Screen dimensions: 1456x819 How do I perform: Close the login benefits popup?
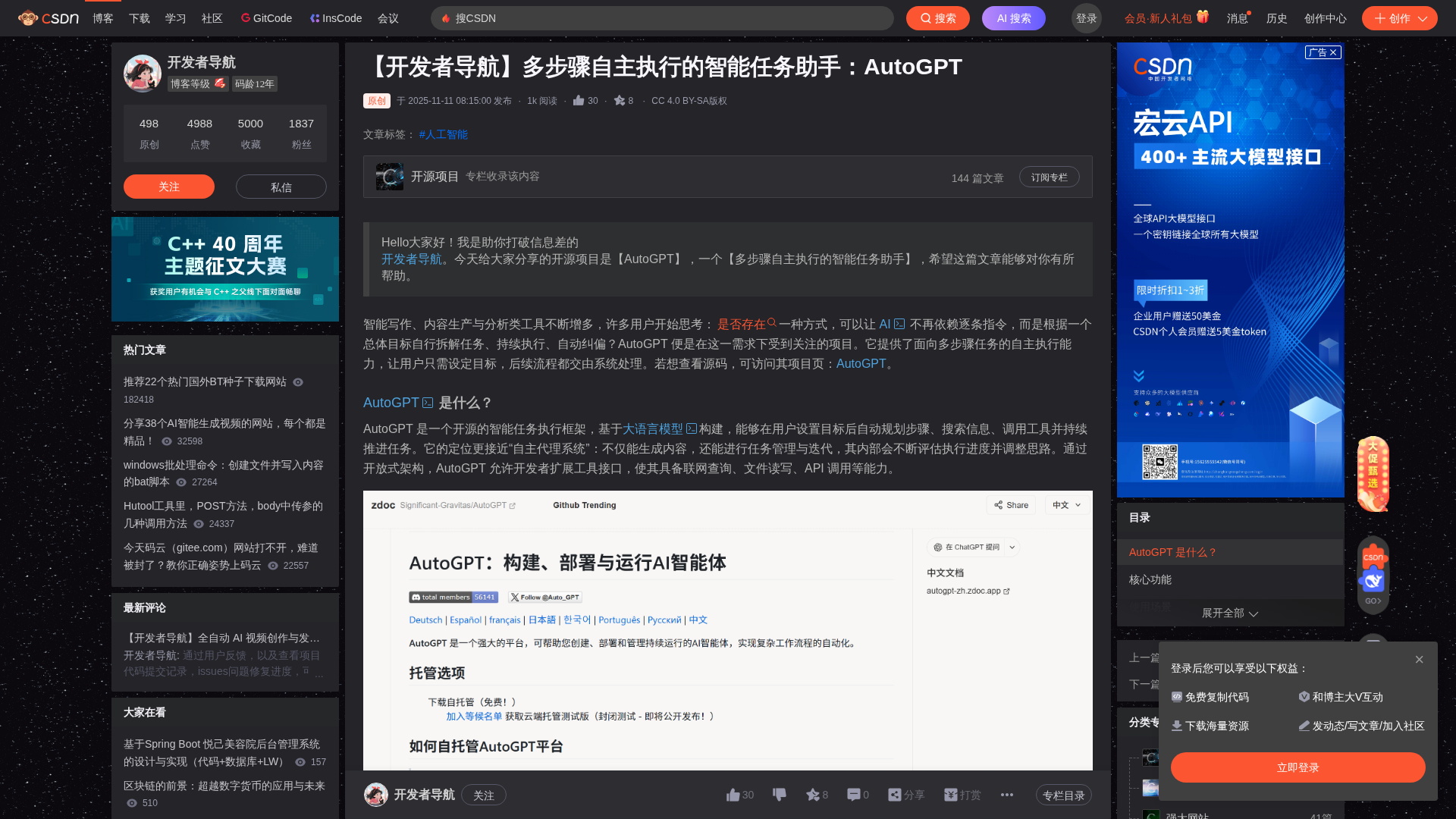tap(1419, 660)
